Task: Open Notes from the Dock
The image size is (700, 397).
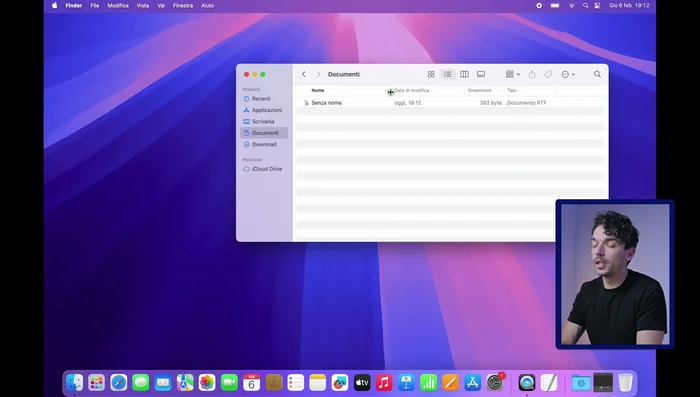Action: pos(318,383)
